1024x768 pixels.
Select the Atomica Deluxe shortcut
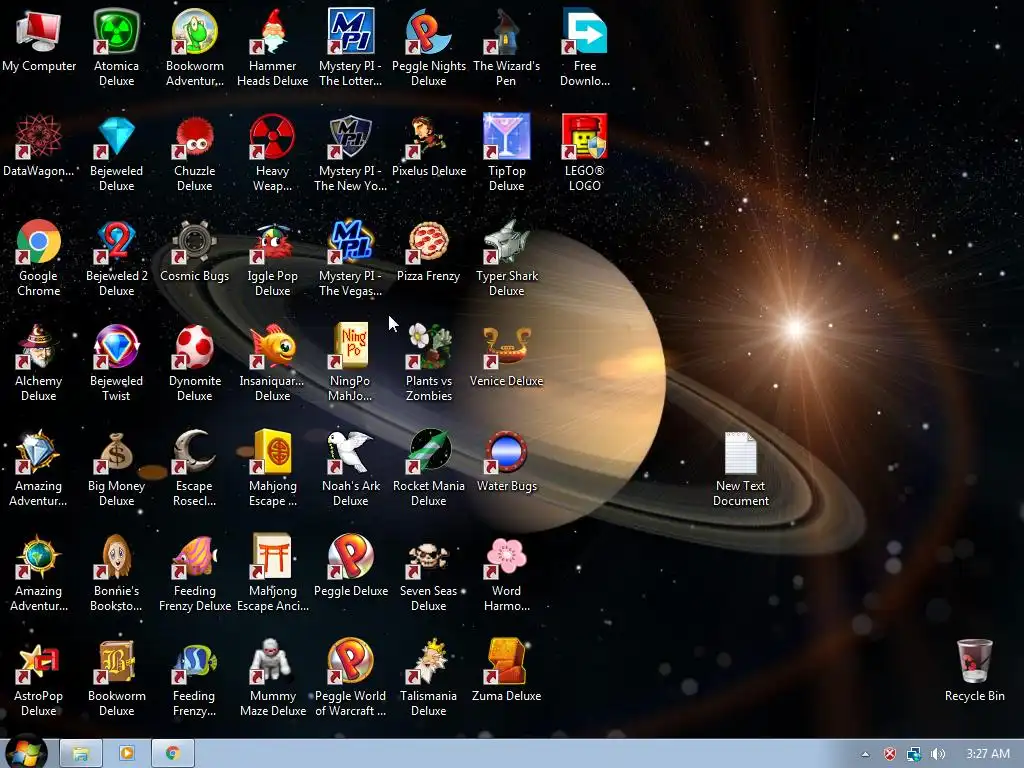tap(116, 32)
